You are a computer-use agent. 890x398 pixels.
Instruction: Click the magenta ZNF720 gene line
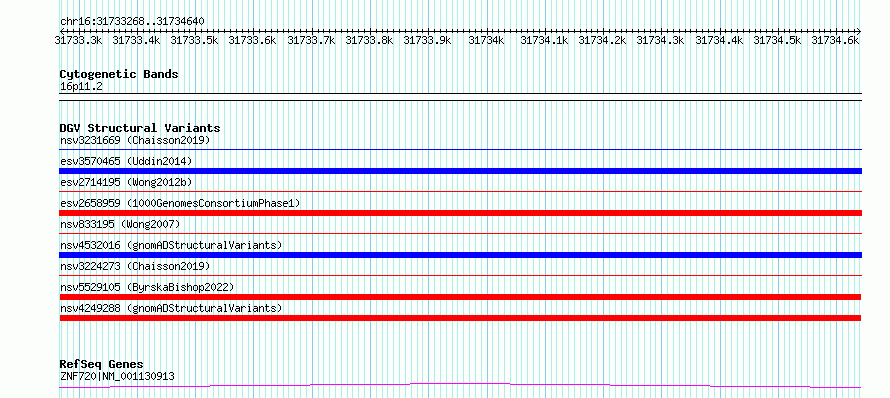(x=460, y=386)
